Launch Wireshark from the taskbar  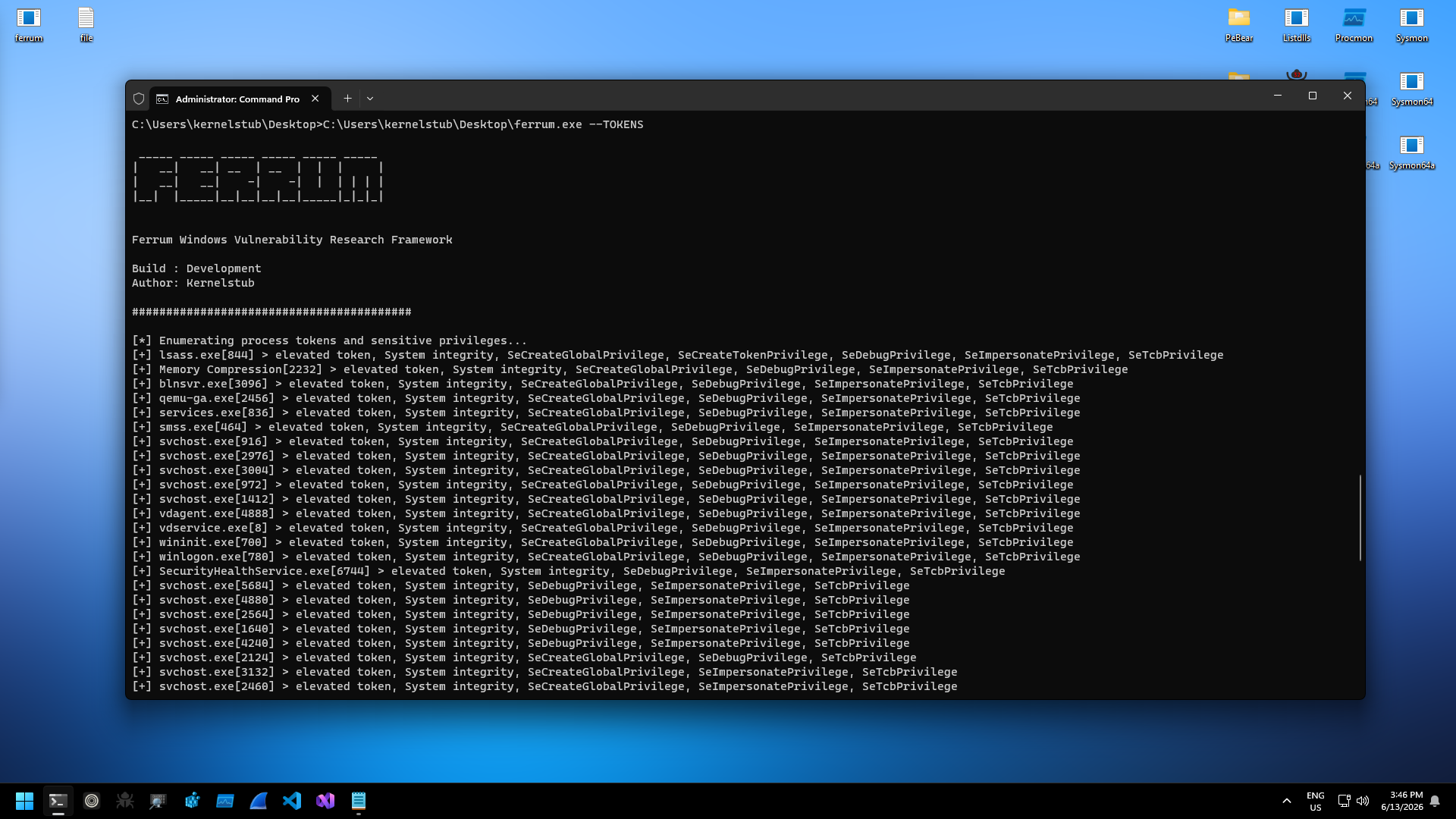259,801
